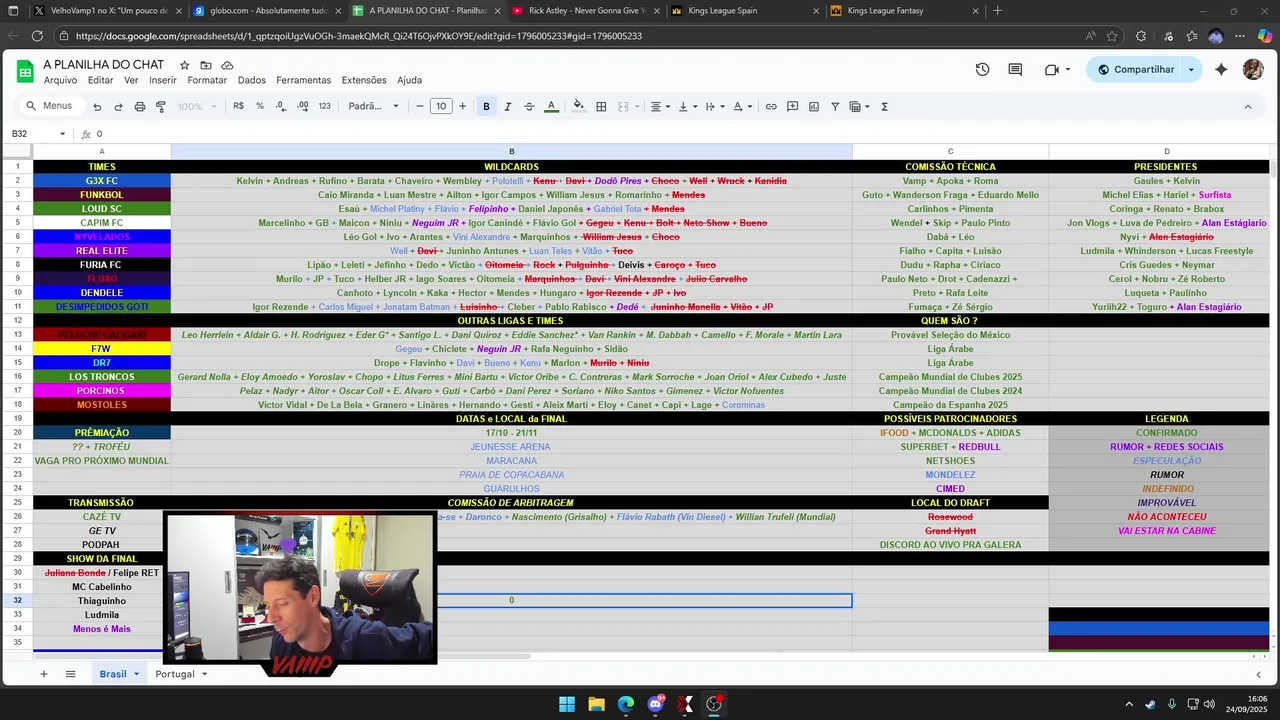Increase the font size
Viewport: 1280px width, 720px height.
[x=462, y=106]
